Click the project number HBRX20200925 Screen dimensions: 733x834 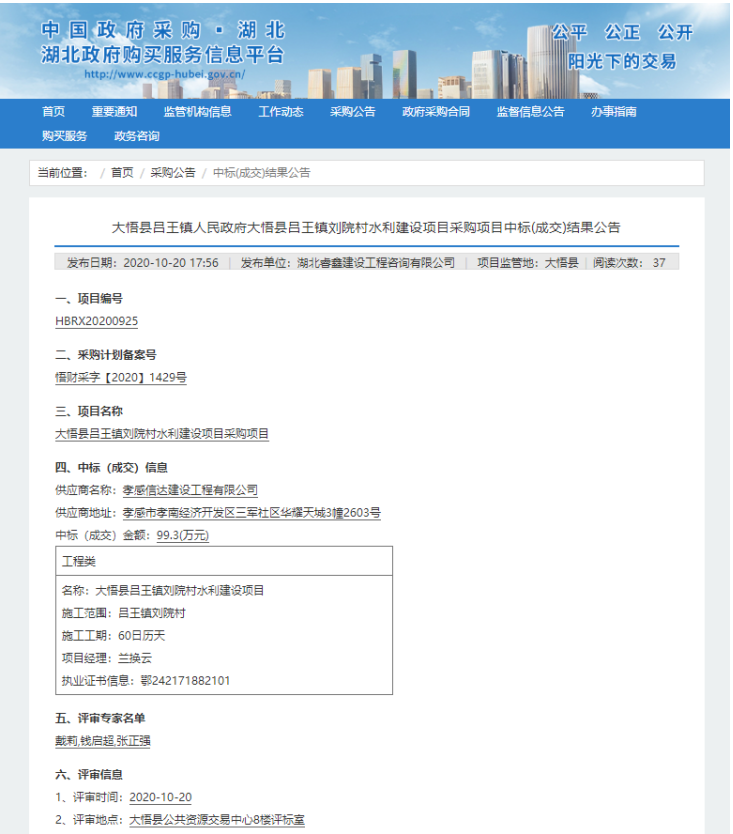click(x=97, y=322)
